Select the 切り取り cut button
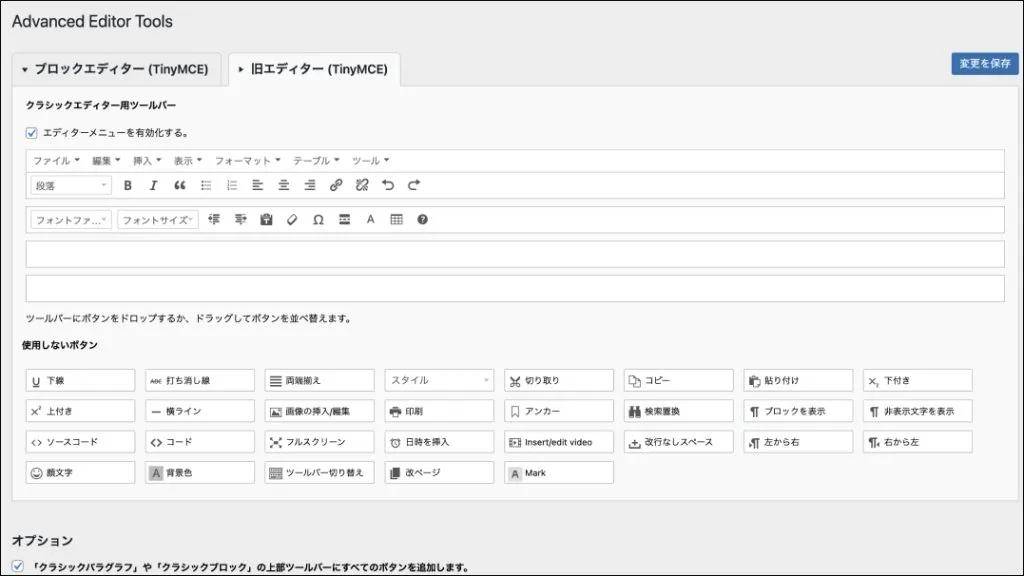This screenshot has width=1024, height=576. point(559,380)
